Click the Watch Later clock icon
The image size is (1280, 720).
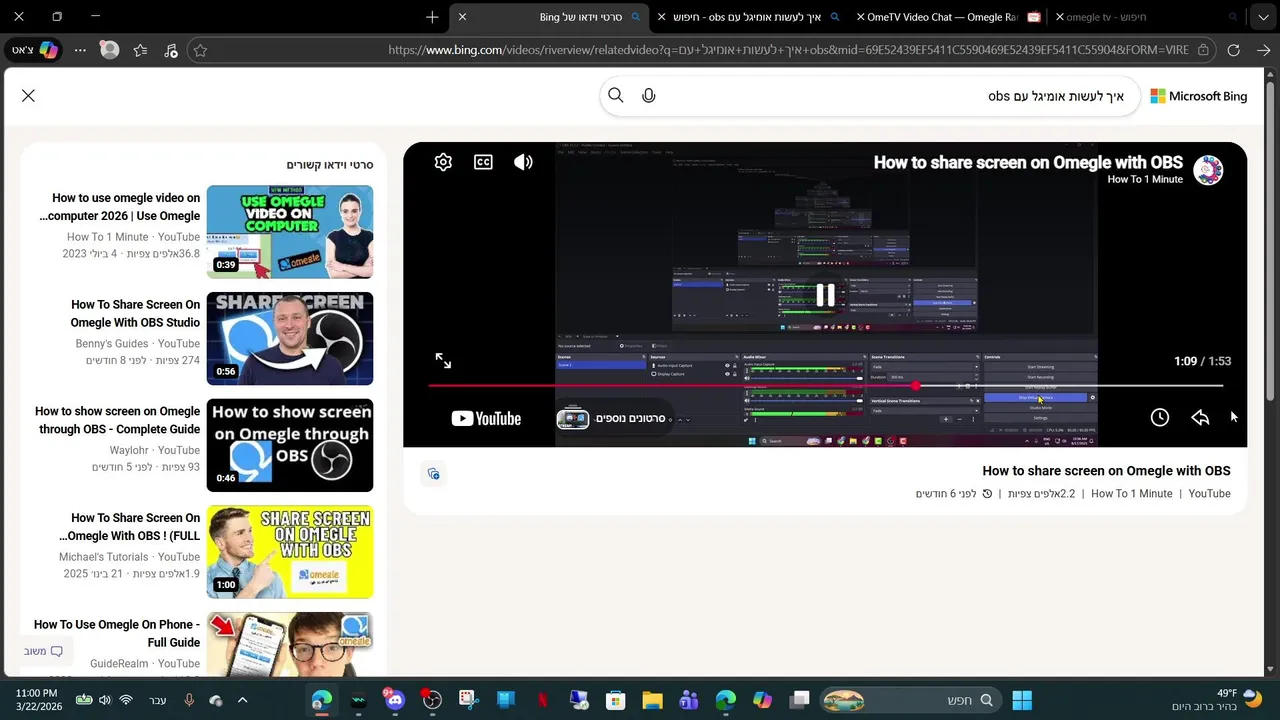(1160, 418)
